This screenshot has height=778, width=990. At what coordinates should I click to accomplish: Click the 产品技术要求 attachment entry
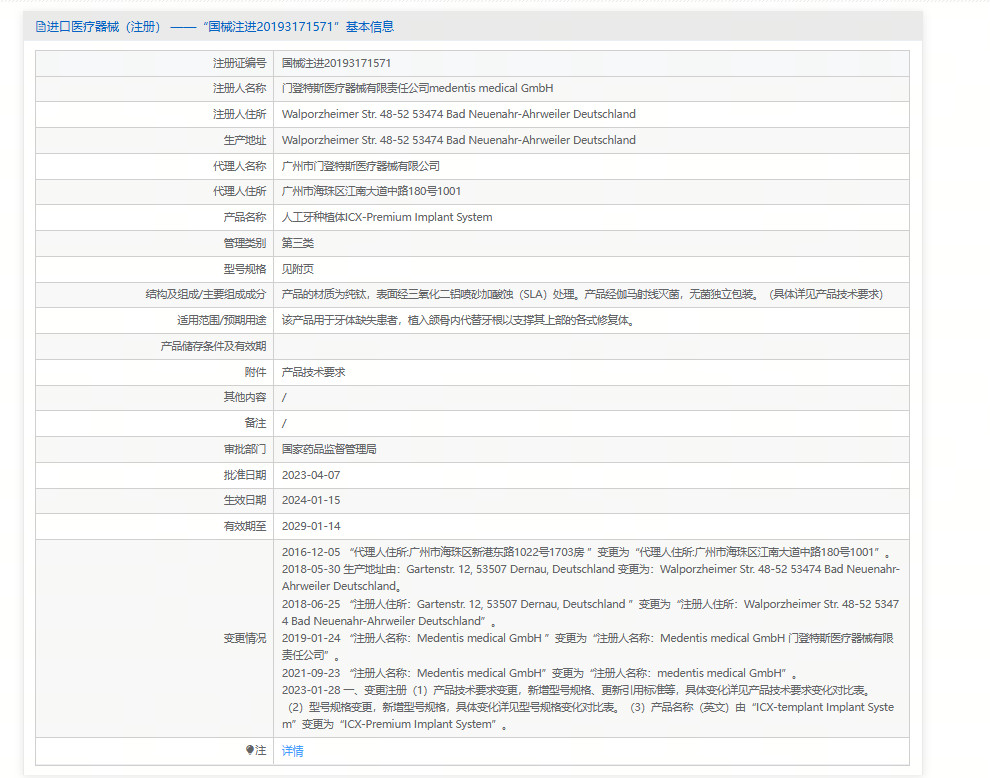coord(313,372)
